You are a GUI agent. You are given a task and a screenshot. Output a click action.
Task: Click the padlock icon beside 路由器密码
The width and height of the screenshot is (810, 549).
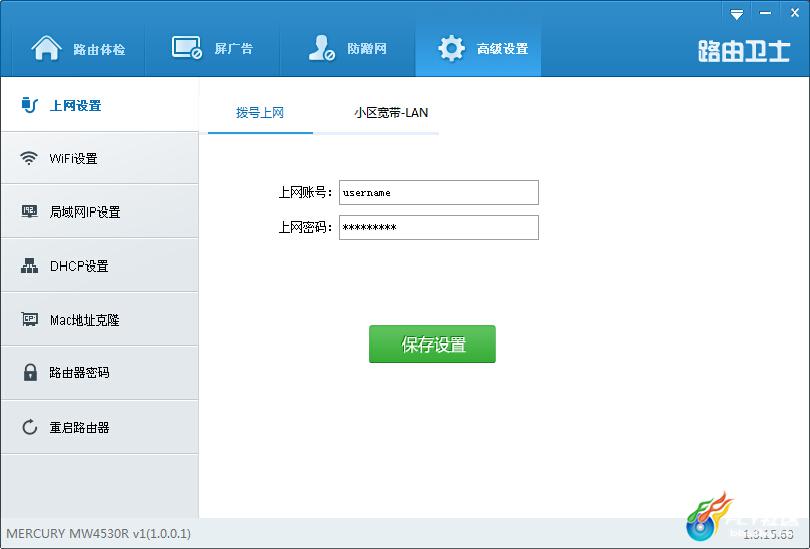point(30,372)
